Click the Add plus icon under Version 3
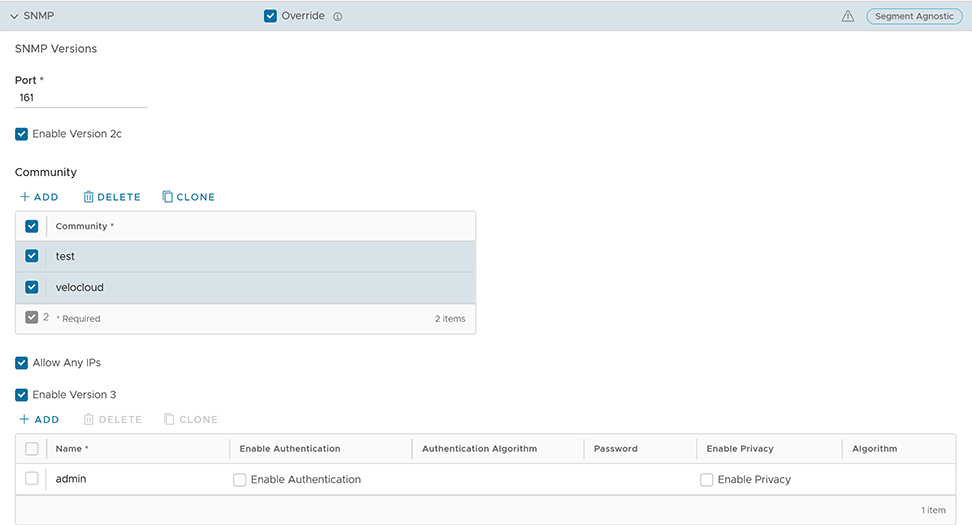Screen dimensions: 972x525 coord(25,420)
